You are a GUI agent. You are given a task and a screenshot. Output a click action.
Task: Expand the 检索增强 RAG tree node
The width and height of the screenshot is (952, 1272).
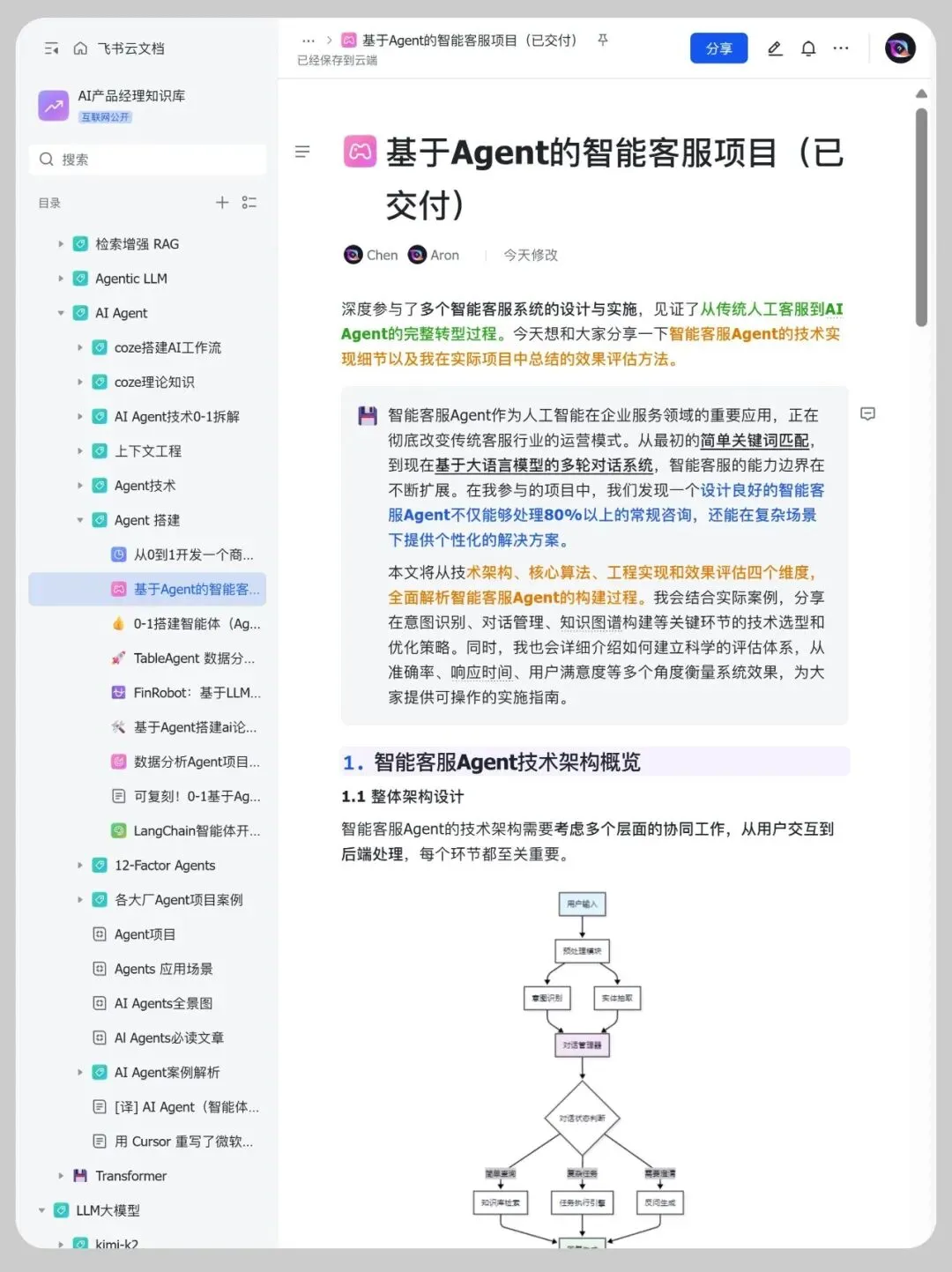coord(61,244)
